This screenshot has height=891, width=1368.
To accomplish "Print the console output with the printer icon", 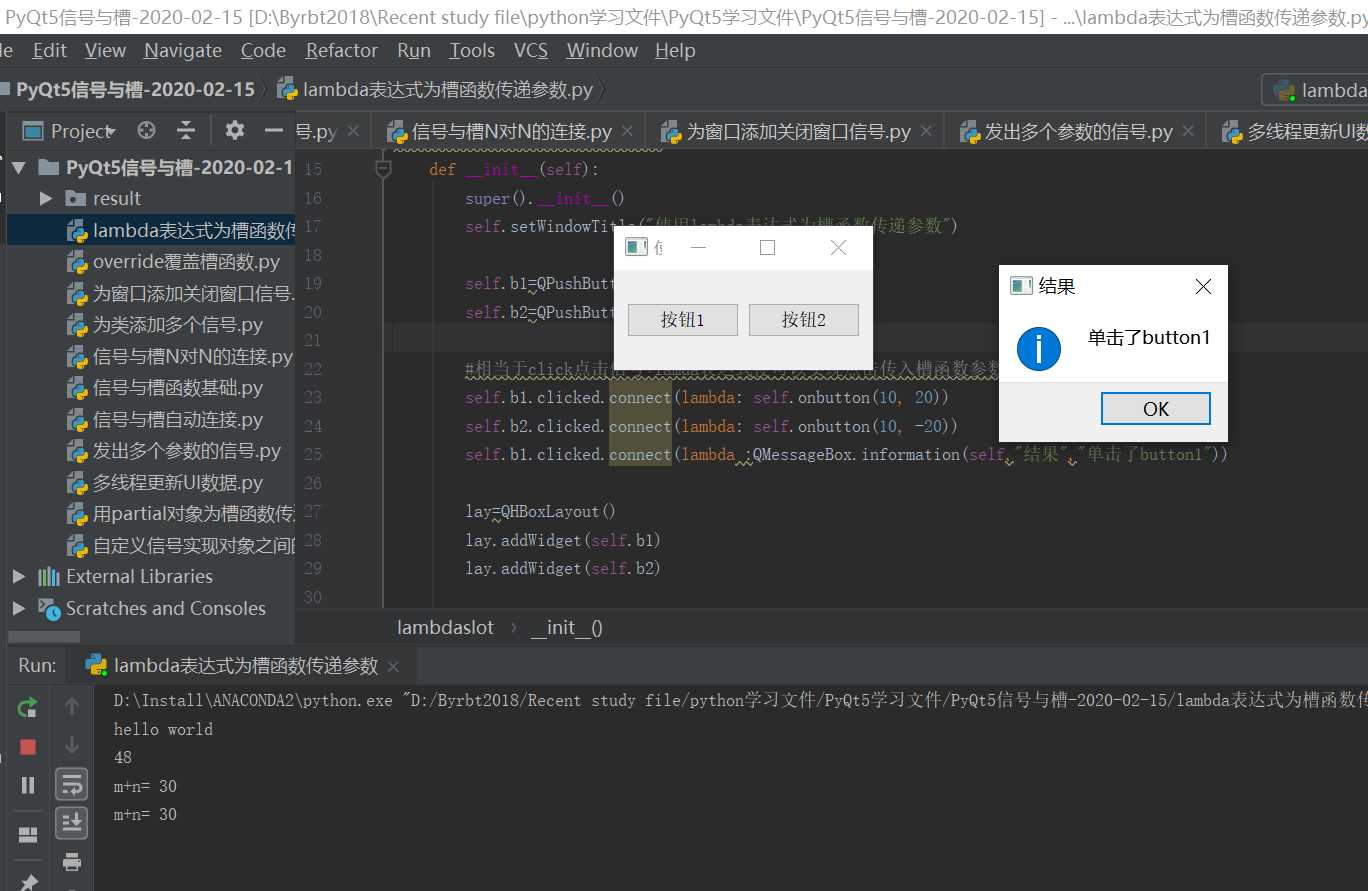I will coord(72,861).
